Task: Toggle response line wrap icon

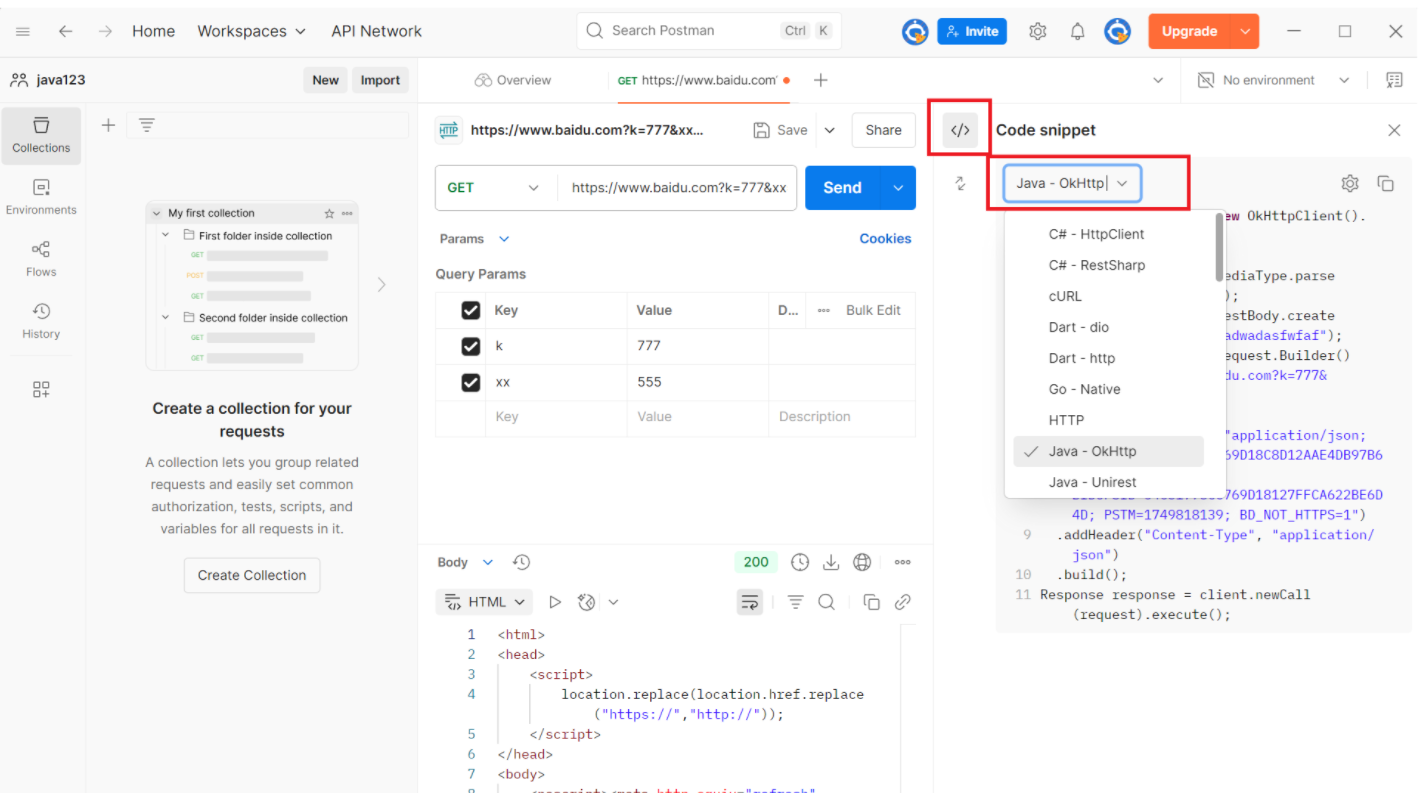Action: pos(749,602)
